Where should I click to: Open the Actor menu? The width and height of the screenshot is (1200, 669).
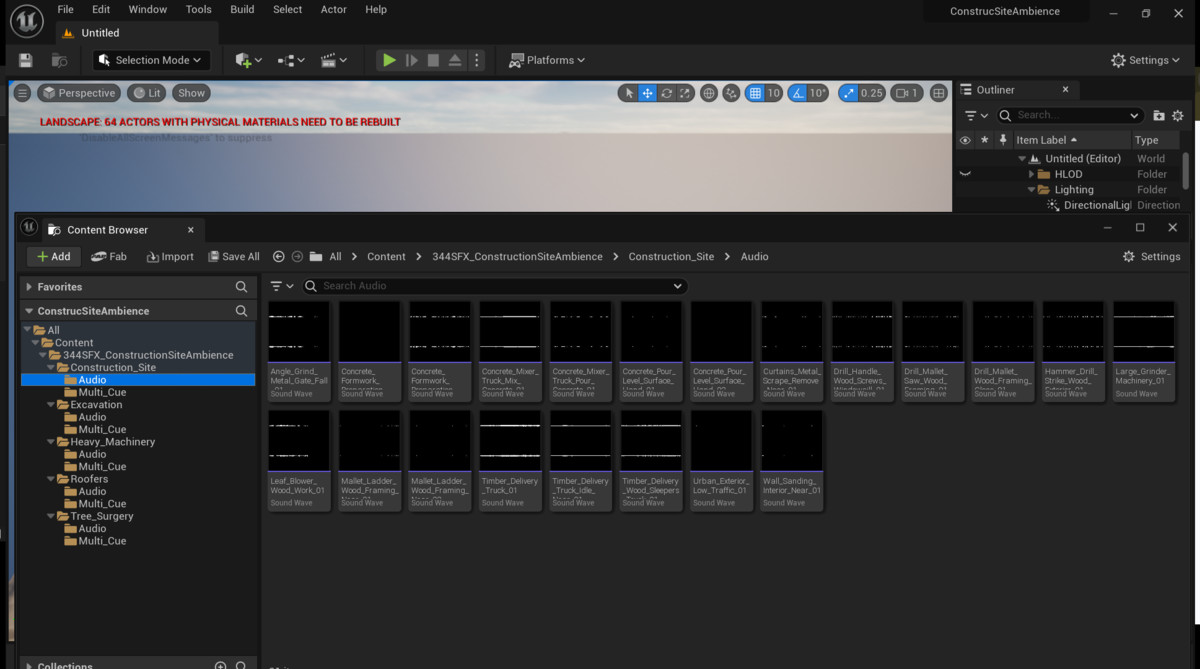[334, 9]
